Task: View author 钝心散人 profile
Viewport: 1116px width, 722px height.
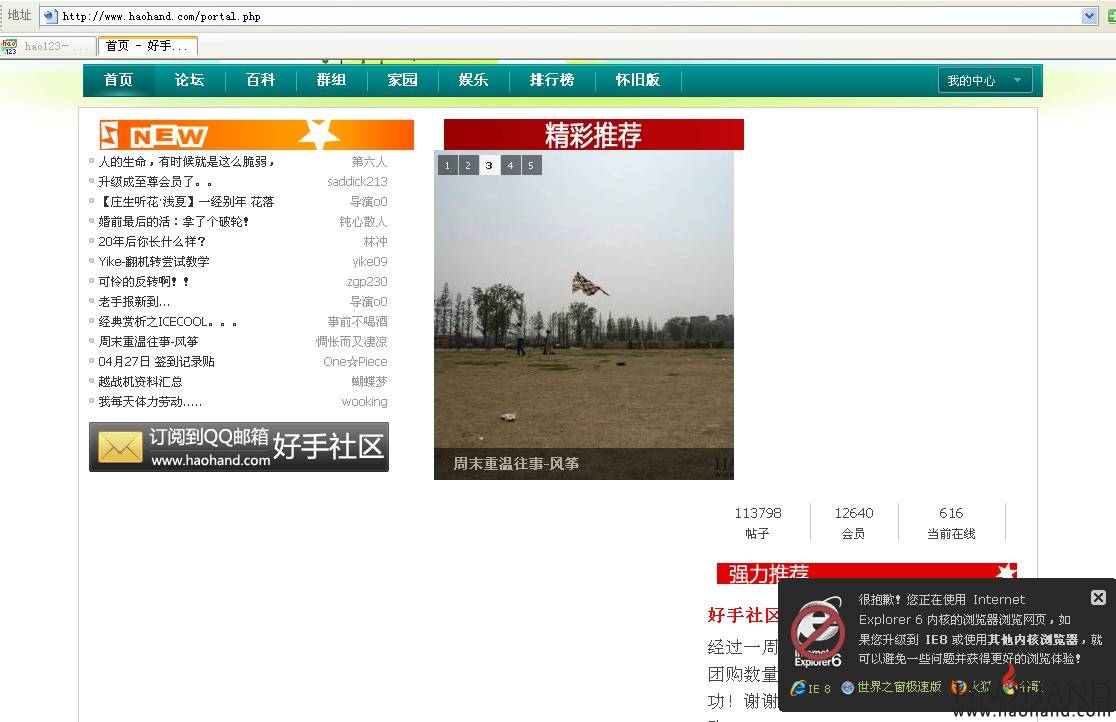Action: coord(363,221)
